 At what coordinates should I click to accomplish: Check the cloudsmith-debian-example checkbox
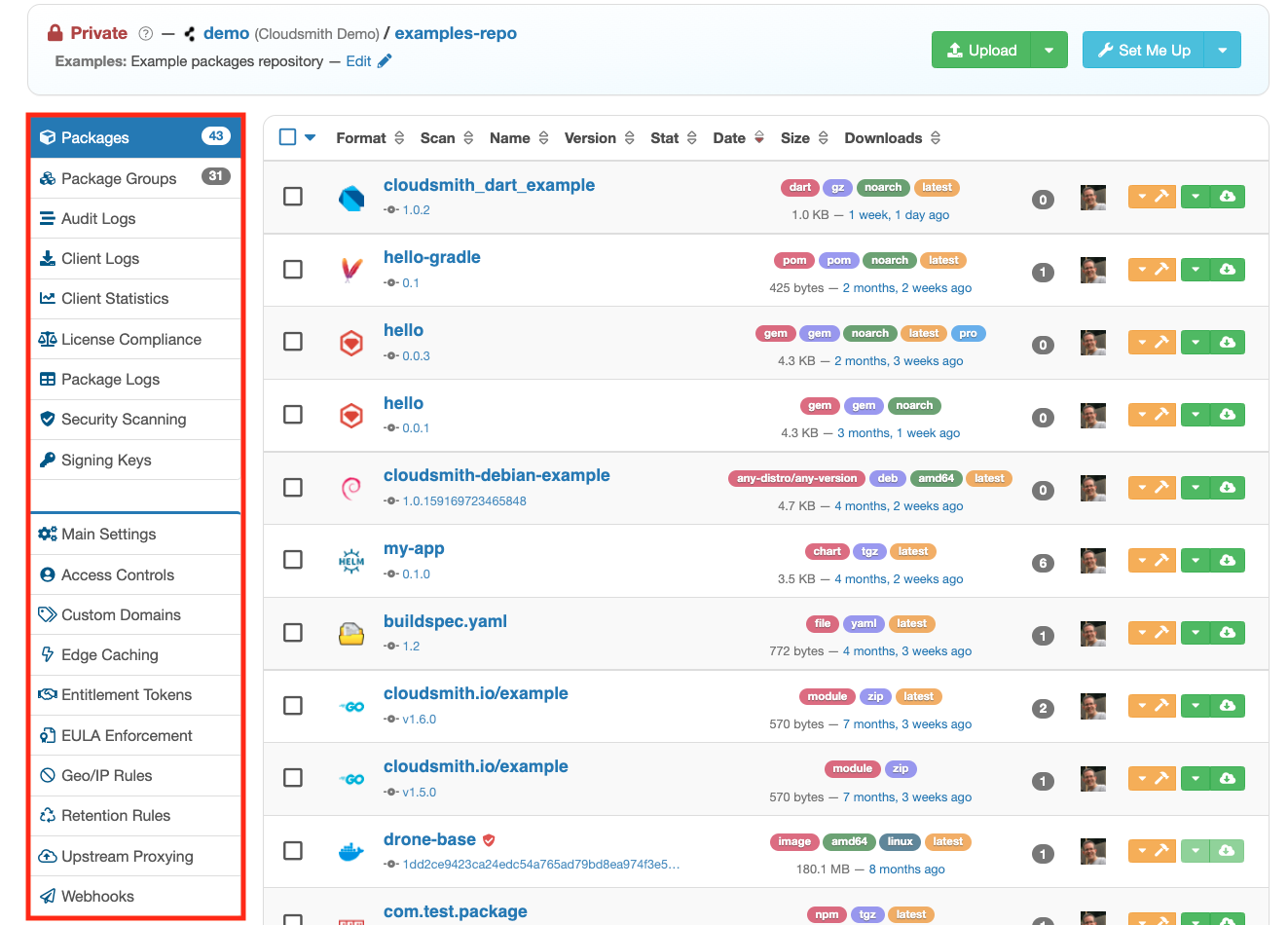click(x=293, y=488)
